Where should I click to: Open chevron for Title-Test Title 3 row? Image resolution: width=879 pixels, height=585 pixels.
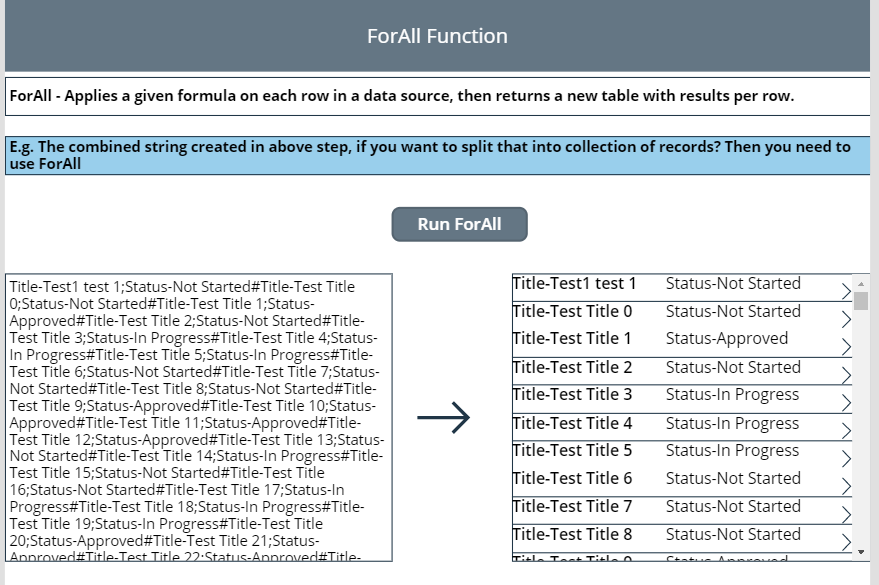click(846, 402)
